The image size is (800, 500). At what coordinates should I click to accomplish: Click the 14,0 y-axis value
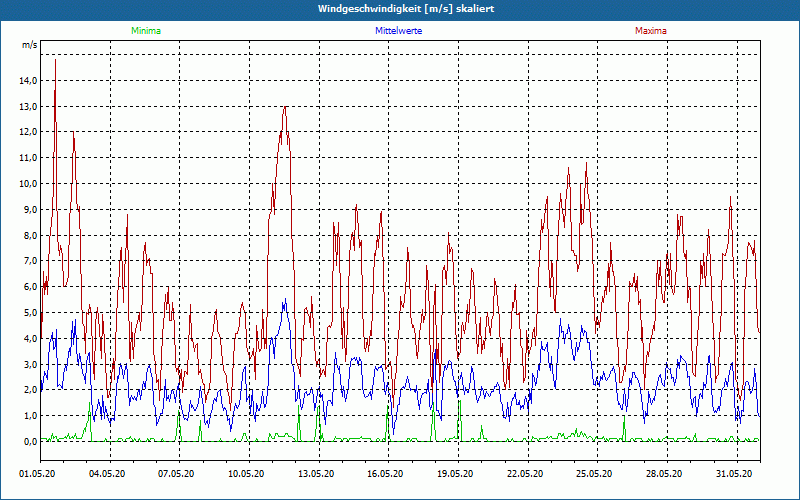29,81
